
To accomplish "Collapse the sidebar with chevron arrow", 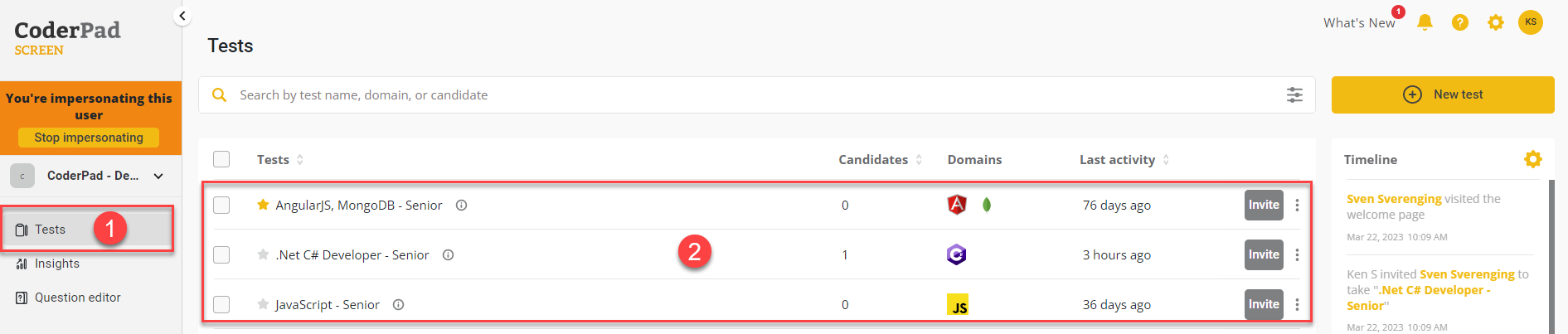I will pyautogui.click(x=182, y=16).
